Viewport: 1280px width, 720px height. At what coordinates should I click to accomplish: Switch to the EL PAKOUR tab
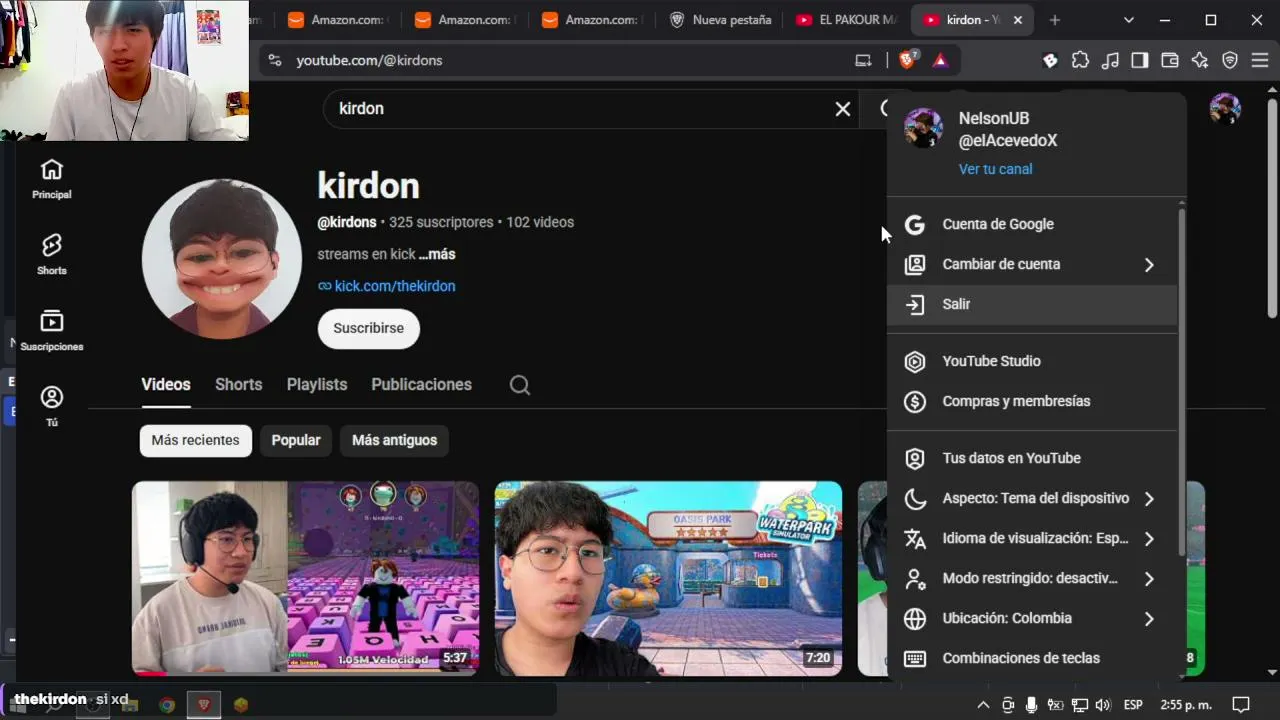(x=846, y=20)
